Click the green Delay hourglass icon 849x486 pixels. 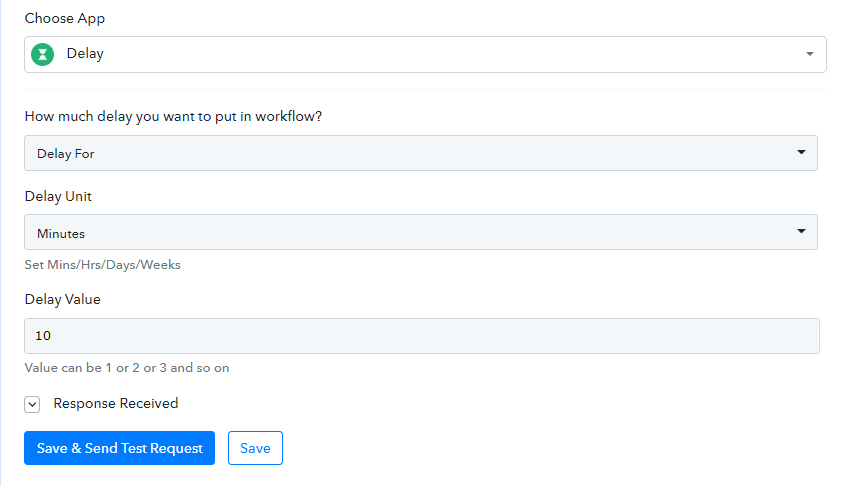[42, 54]
